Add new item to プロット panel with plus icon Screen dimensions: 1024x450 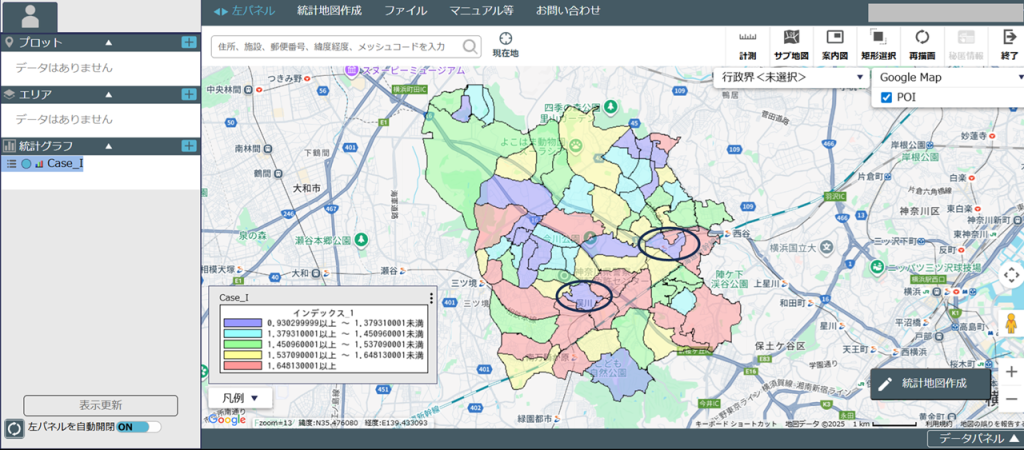coord(189,42)
